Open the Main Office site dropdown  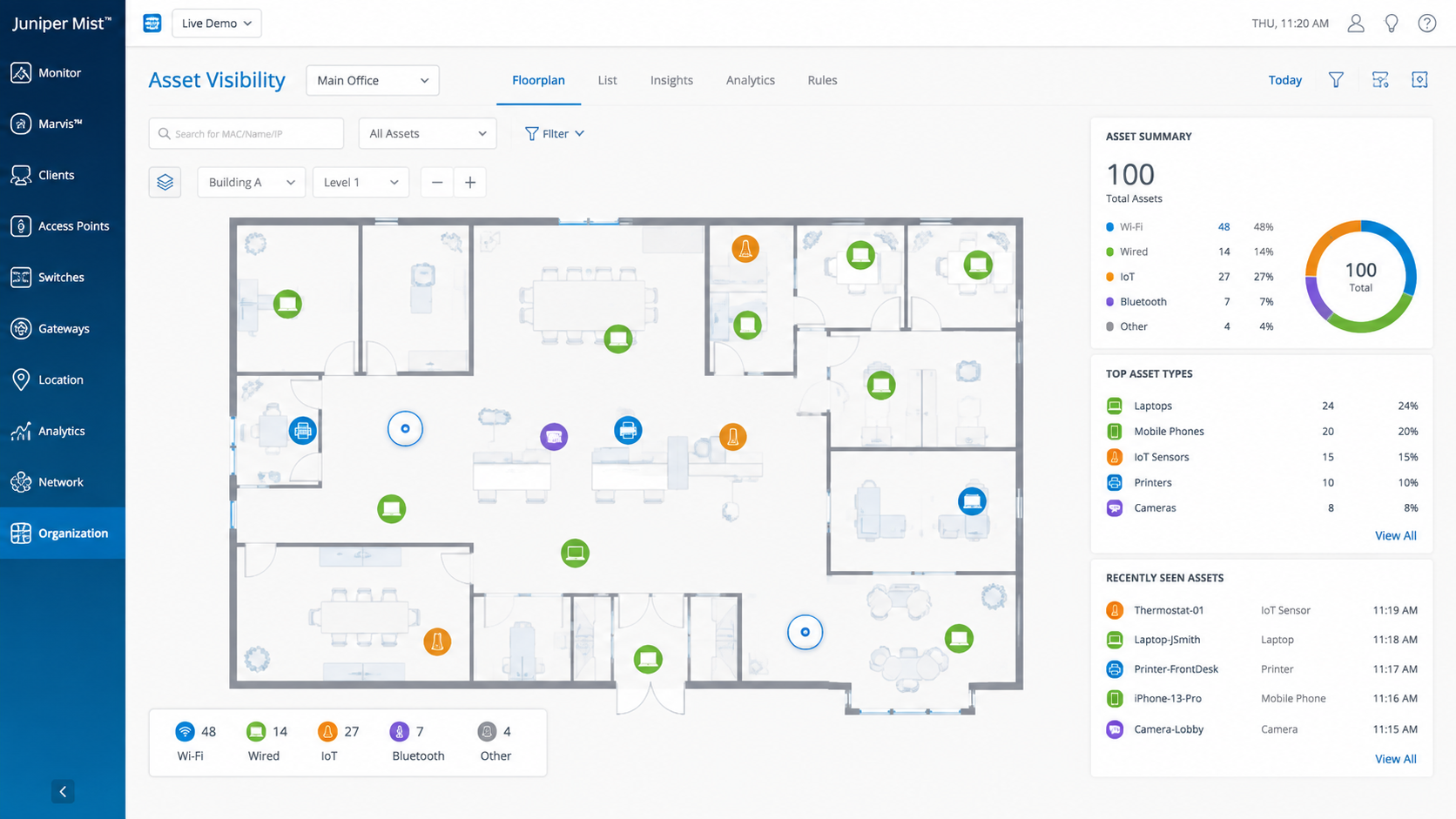pos(373,80)
